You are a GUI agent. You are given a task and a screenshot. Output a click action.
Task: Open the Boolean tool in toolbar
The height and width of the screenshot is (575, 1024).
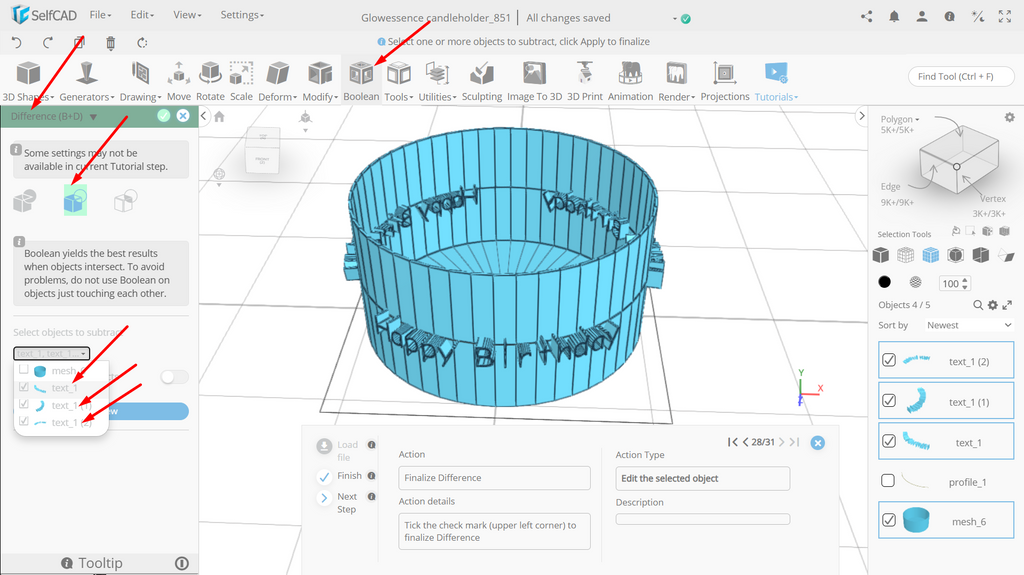point(361,81)
